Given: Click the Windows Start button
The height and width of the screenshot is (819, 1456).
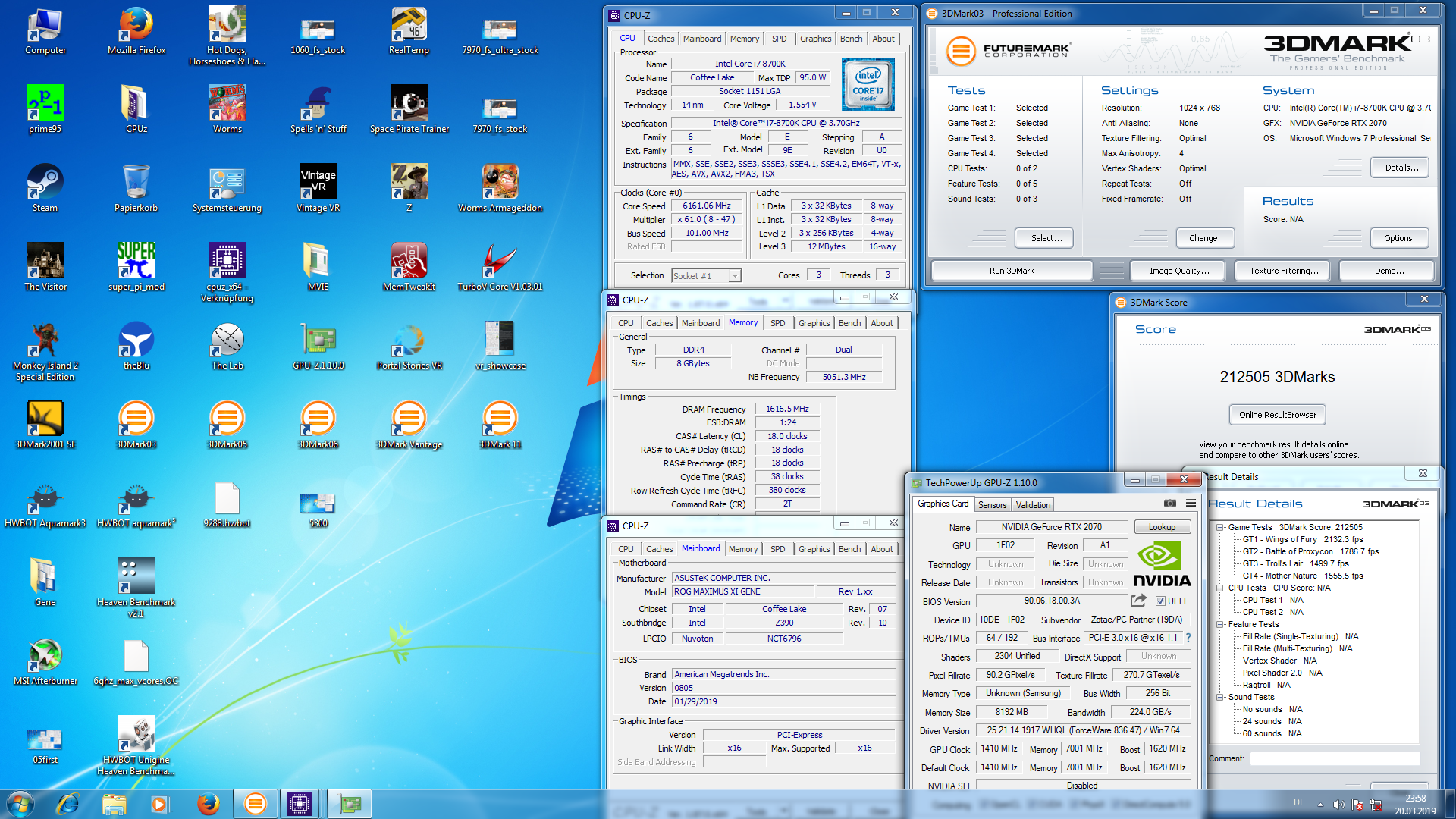Looking at the screenshot, I should pos(20,804).
